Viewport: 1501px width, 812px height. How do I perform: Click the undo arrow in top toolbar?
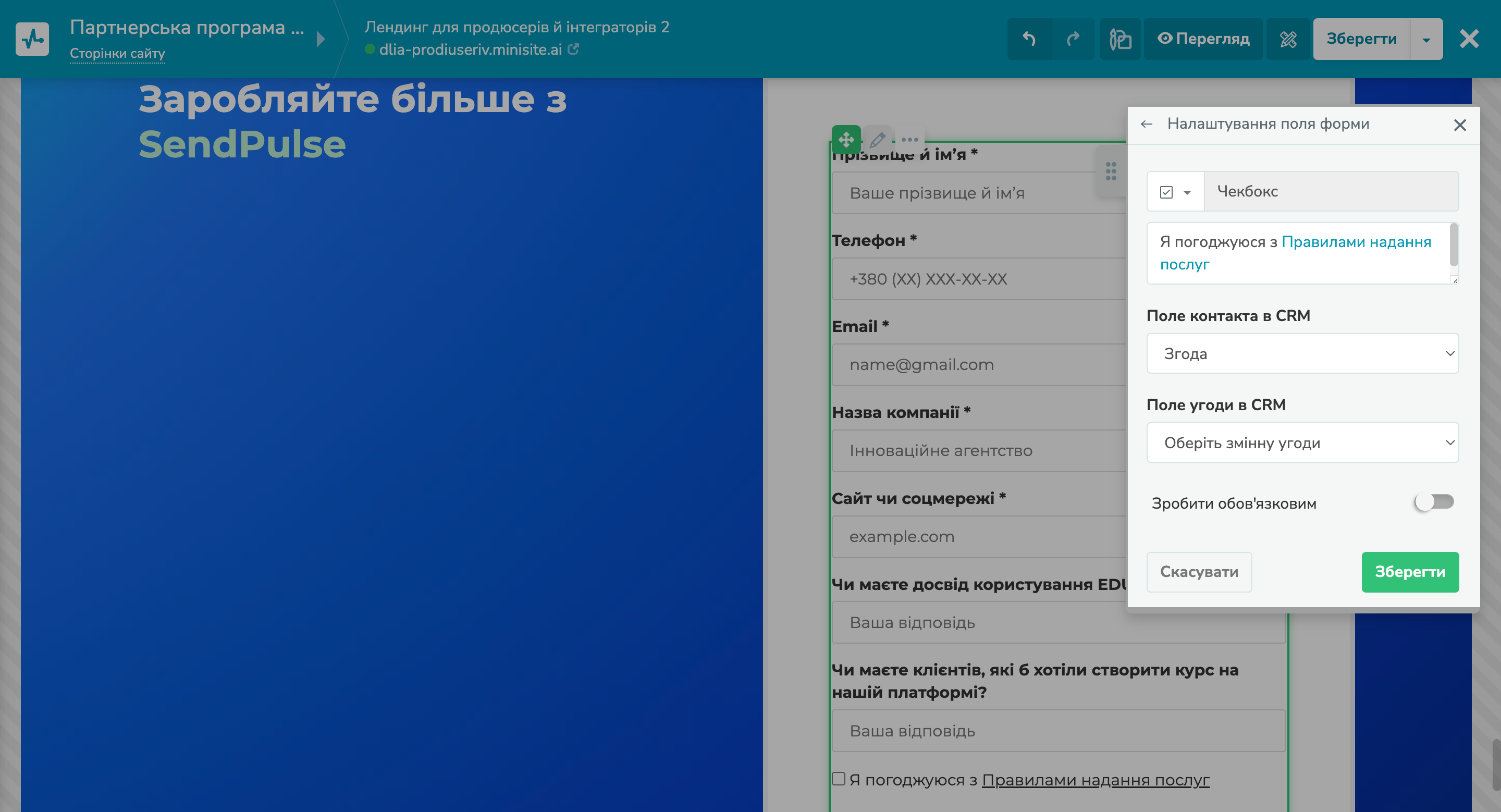click(x=1029, y=39)
